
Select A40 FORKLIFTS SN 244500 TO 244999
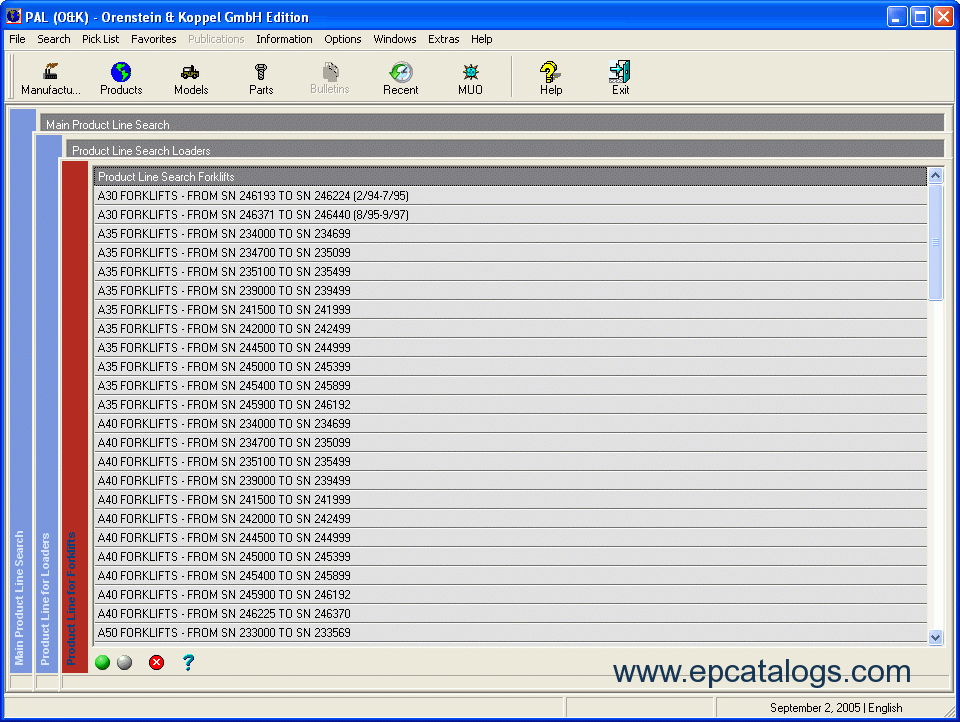click(x=510, y=538)
